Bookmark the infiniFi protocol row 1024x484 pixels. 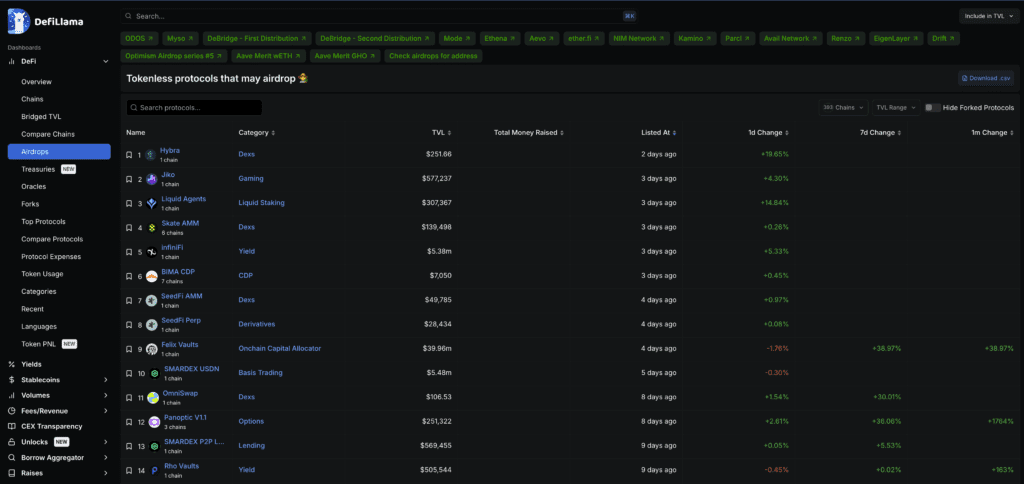pos(129,252)
